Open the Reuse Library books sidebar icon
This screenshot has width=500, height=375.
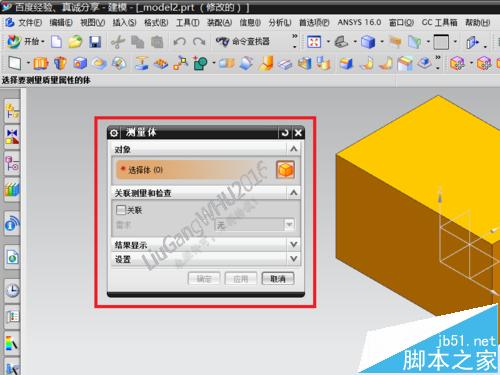(12, 189)
